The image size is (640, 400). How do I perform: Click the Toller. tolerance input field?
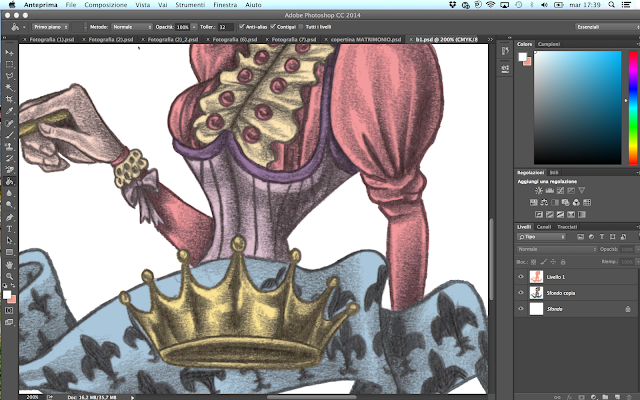pos(225,27)
